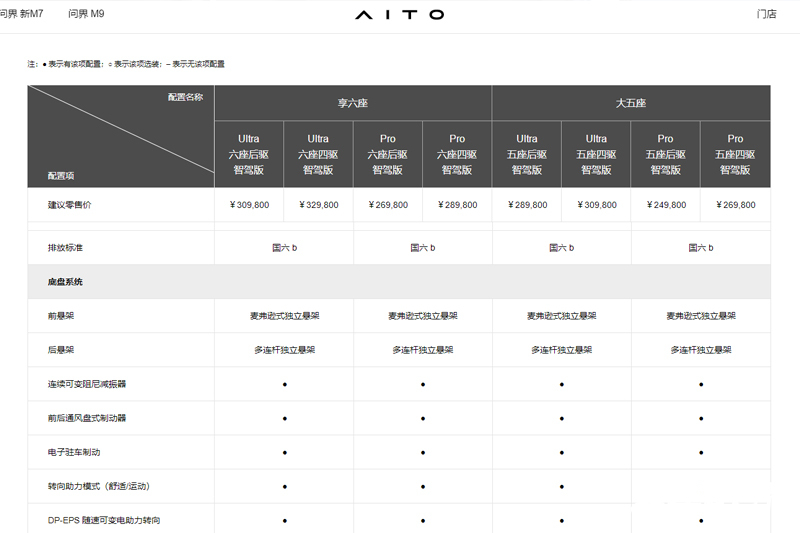Click the 排放标准 row label
The width and height of the screenshot is (800, 533).
click(65, 248)
